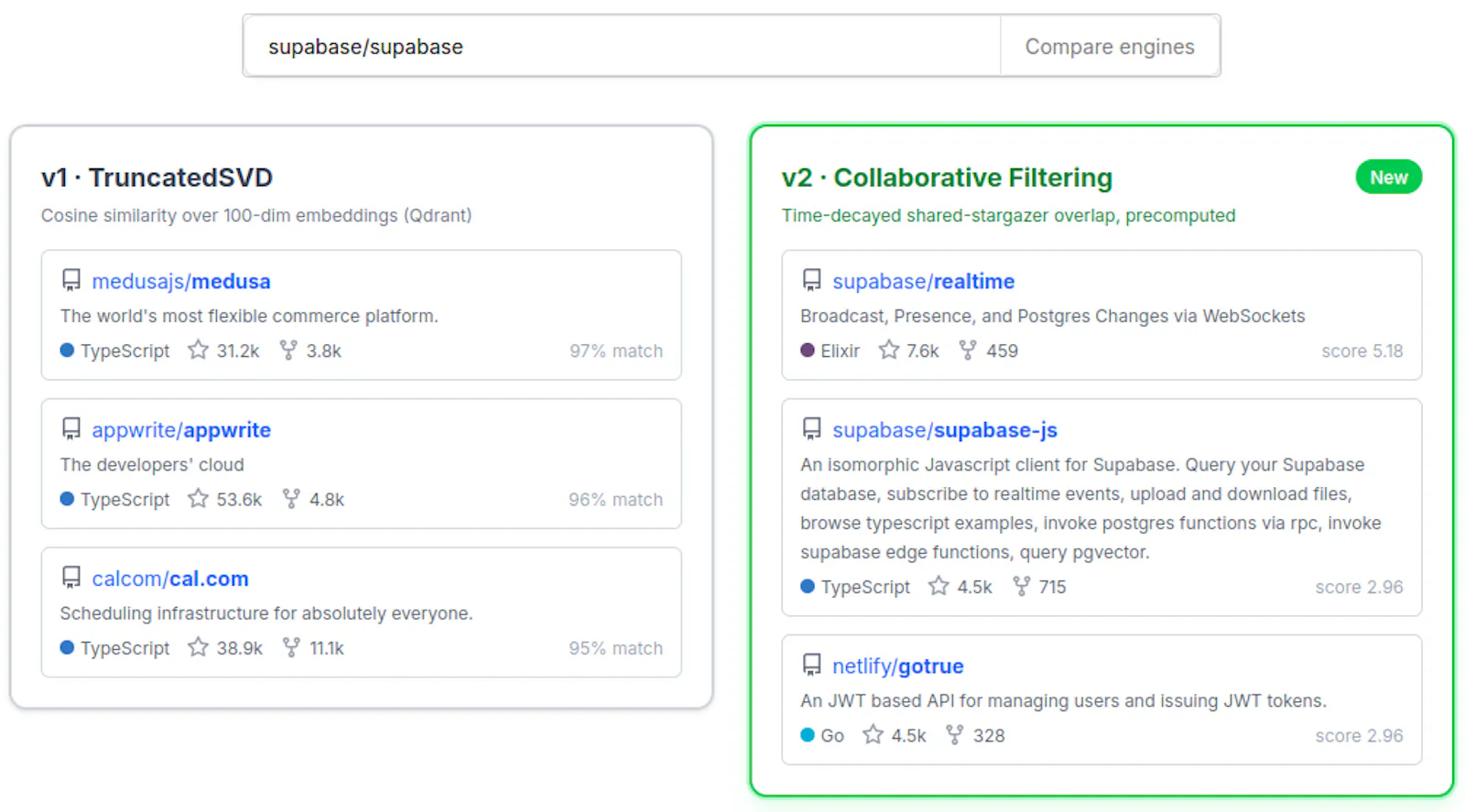Click the fork icon on the cal.com card

click(x=291, y=647)
